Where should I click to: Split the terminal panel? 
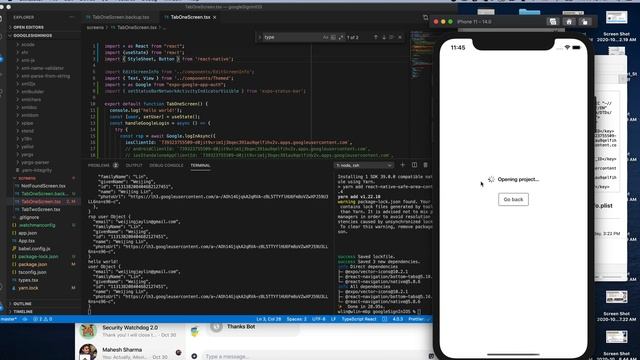point(414,165)
